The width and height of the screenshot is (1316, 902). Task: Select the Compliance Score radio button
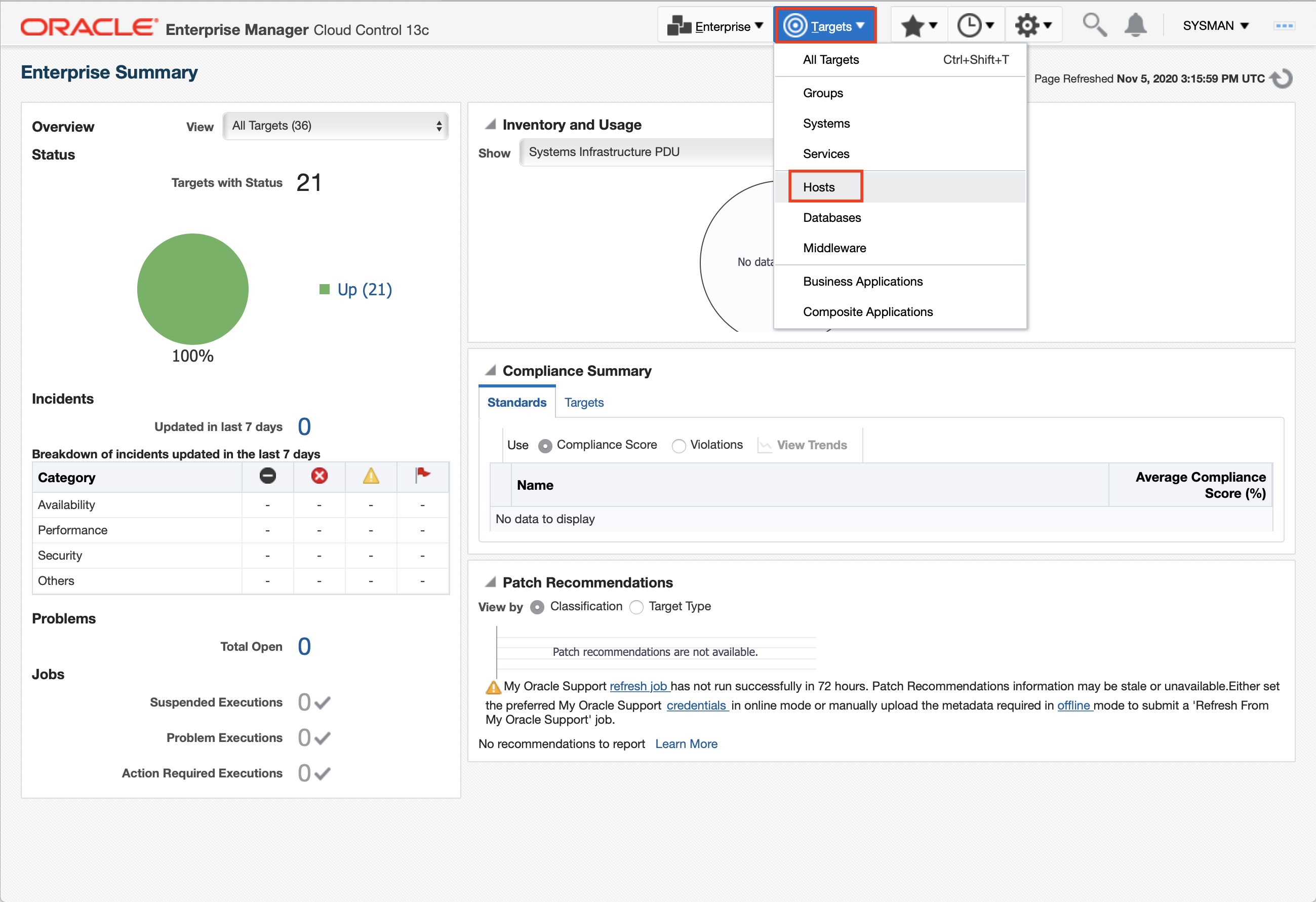point(545,446)
